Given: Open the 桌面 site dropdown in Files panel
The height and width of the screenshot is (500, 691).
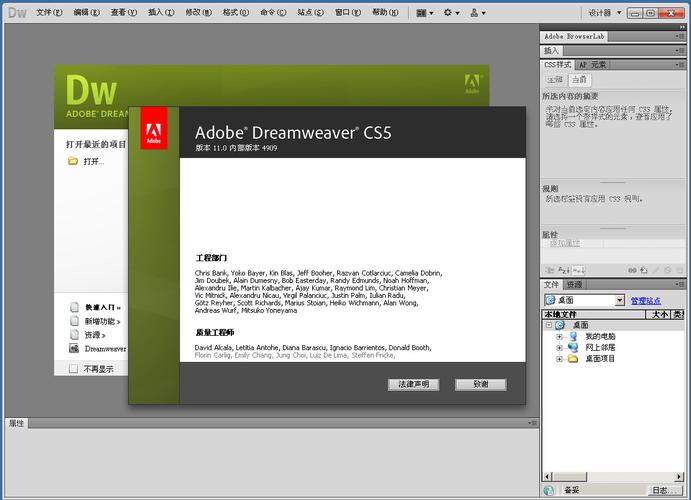Looking at the screenshot, I should (x=620, y=300).
